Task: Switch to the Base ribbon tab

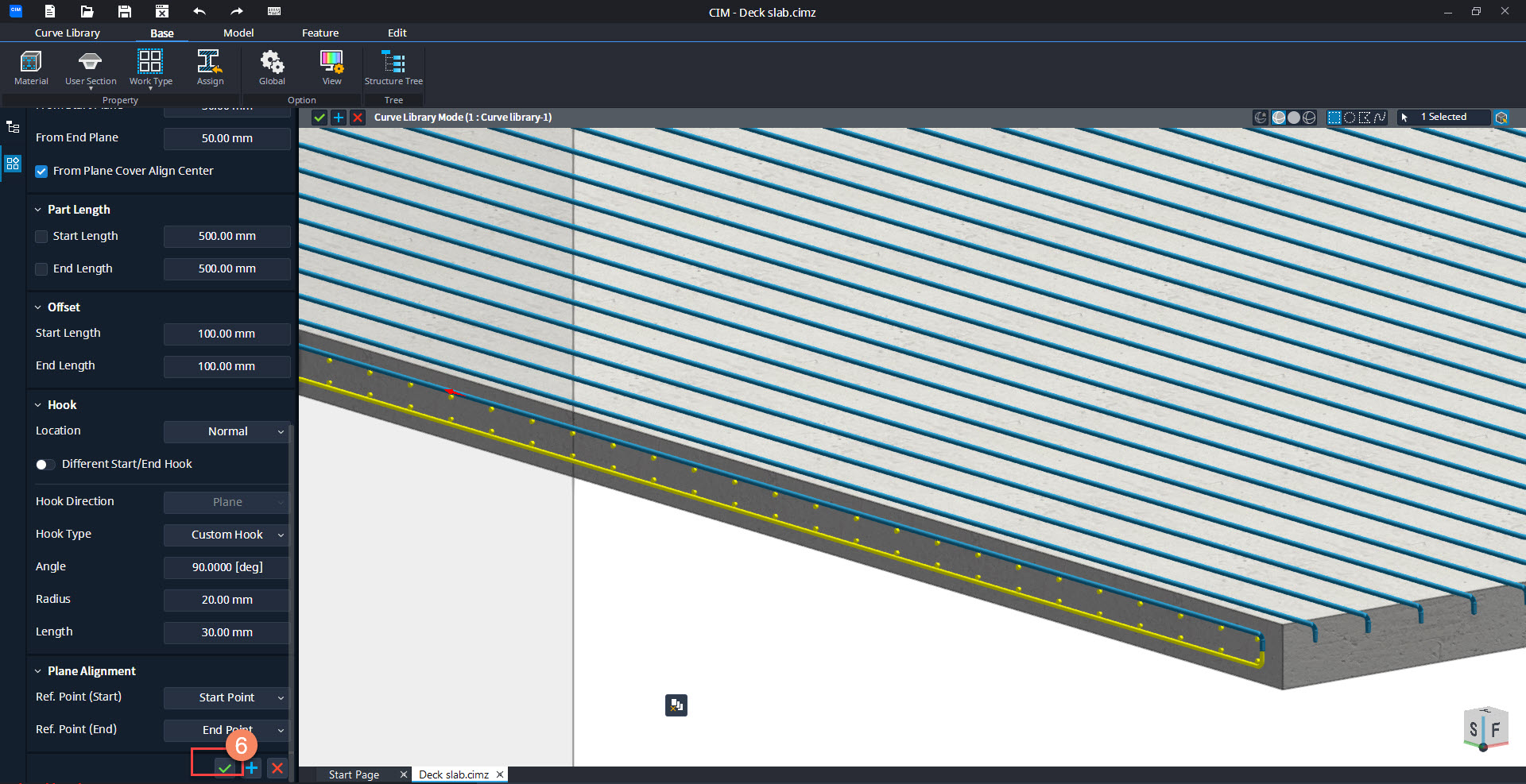Action: [162, 33]
